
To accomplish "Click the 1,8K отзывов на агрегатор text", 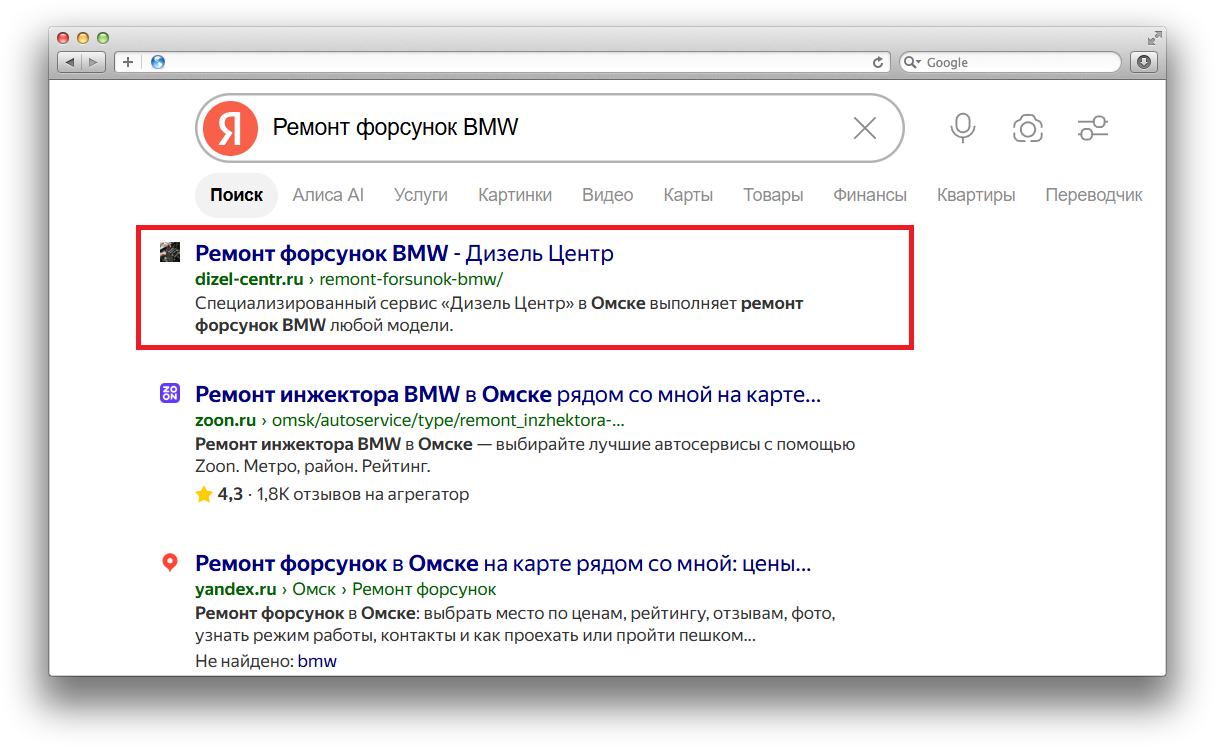I will pyautogui.click(x=363, y=494).
